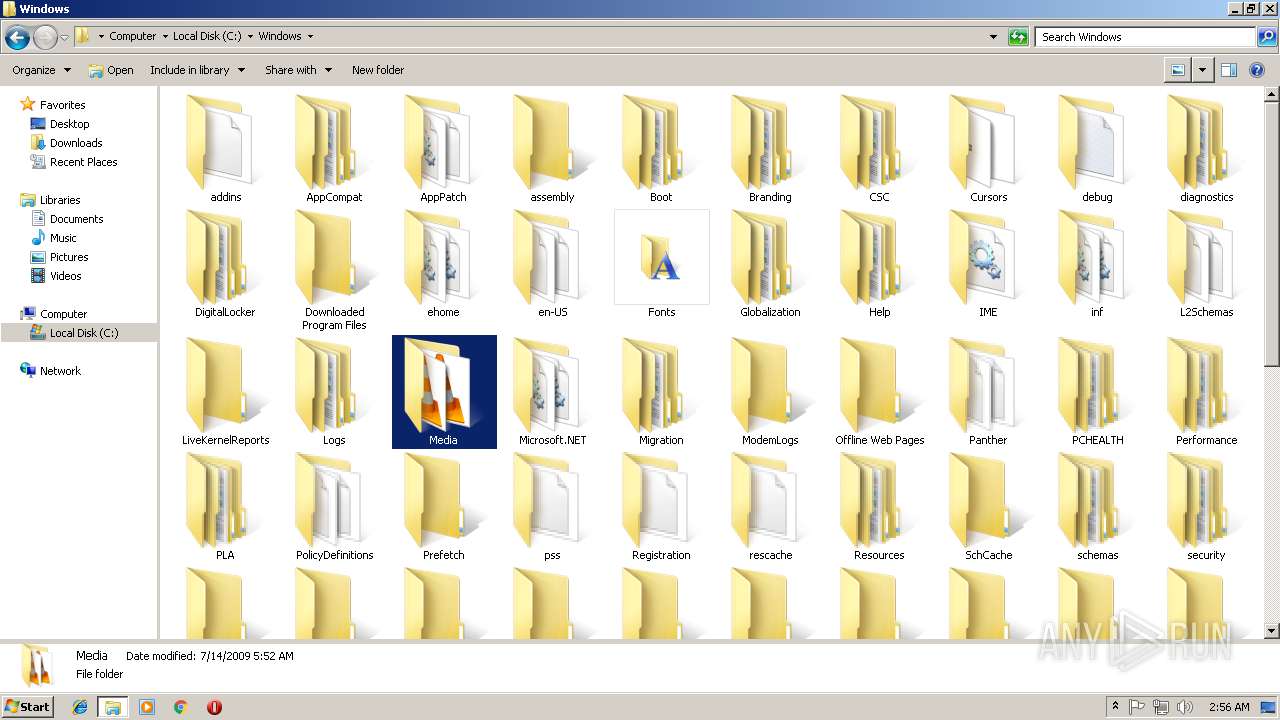
Task: Click in the Search Windows field
Action: [x=1145, y=37]
